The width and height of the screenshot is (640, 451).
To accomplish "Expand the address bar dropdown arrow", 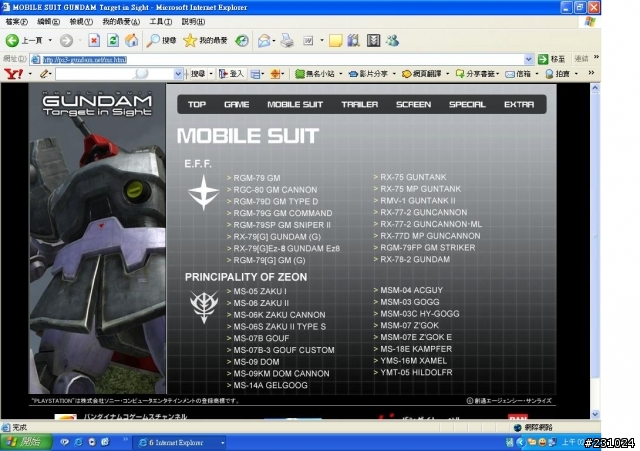I will [x=529, y=59].
